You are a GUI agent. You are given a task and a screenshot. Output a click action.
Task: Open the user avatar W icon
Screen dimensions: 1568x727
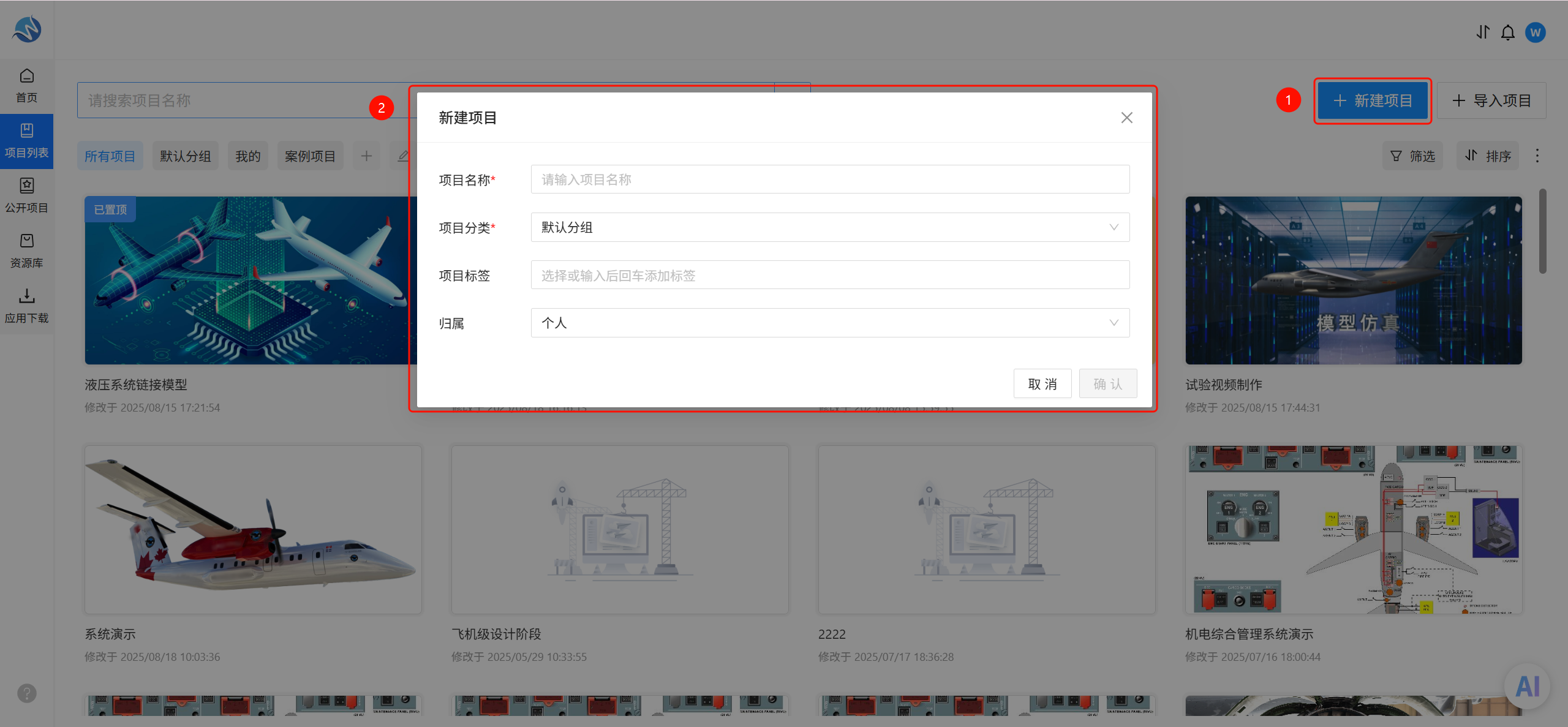(x=1536, y=32)
